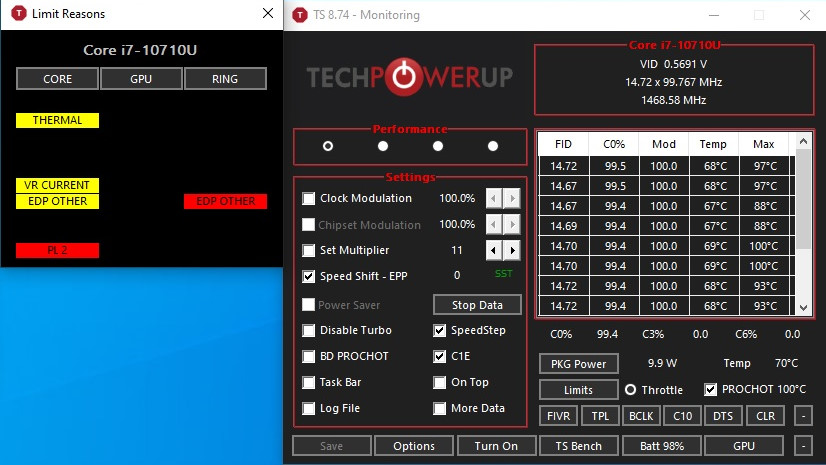Viewport: 826px width, 465px height.
Task: Uncheck the SpeedStep option
Action: [x=439, y=331]
